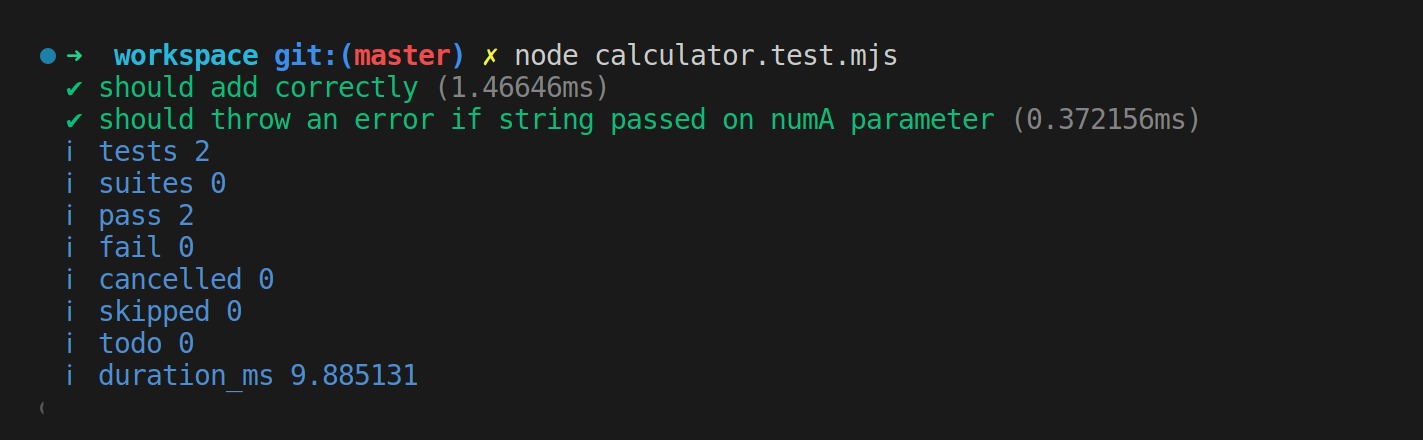The image size is (1423, 440).
Task: Click the yellow ✗ git dirty indicator
Action: pos(489,56)
